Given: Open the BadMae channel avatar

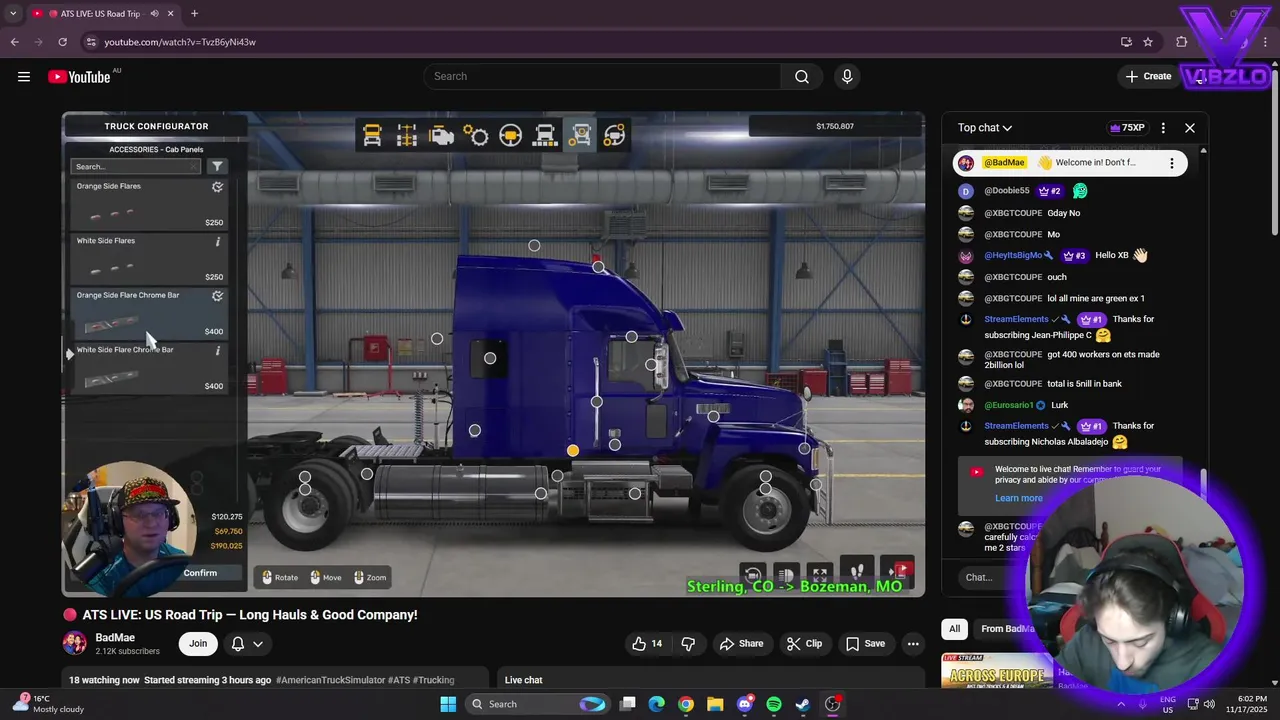Looking at the screenshot, I should point(75,644).
